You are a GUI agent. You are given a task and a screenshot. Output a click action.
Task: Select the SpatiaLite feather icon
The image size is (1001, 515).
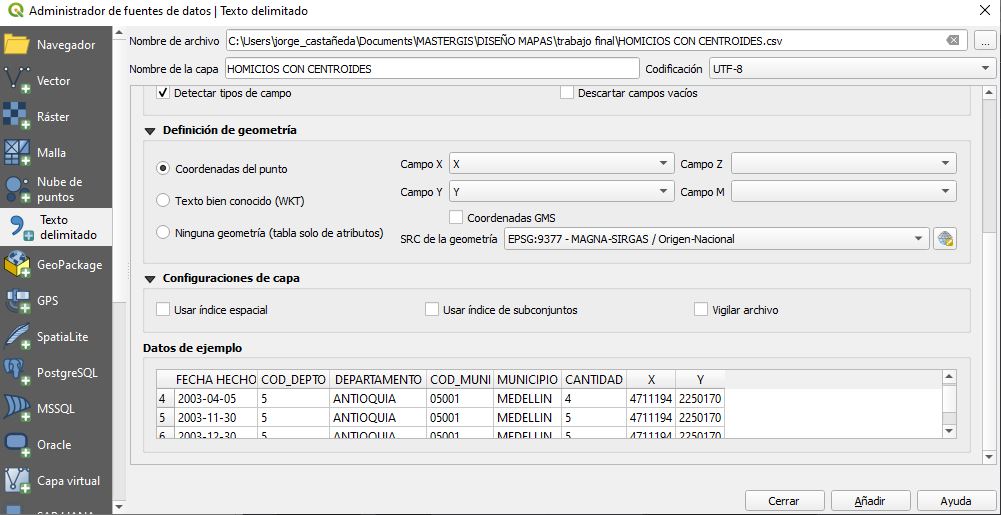tap(17, 336)
